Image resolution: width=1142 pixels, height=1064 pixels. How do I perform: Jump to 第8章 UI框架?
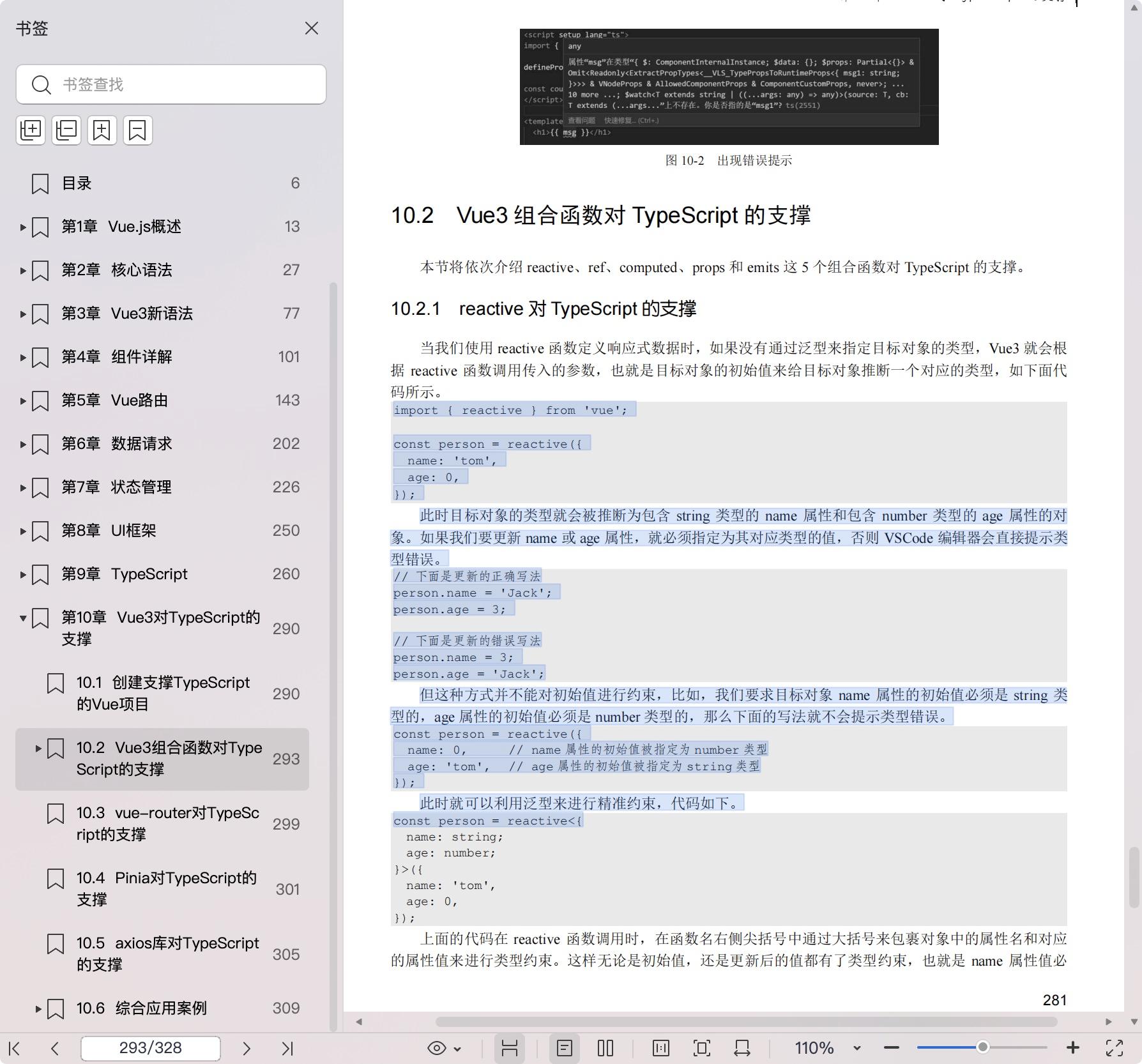109,531
